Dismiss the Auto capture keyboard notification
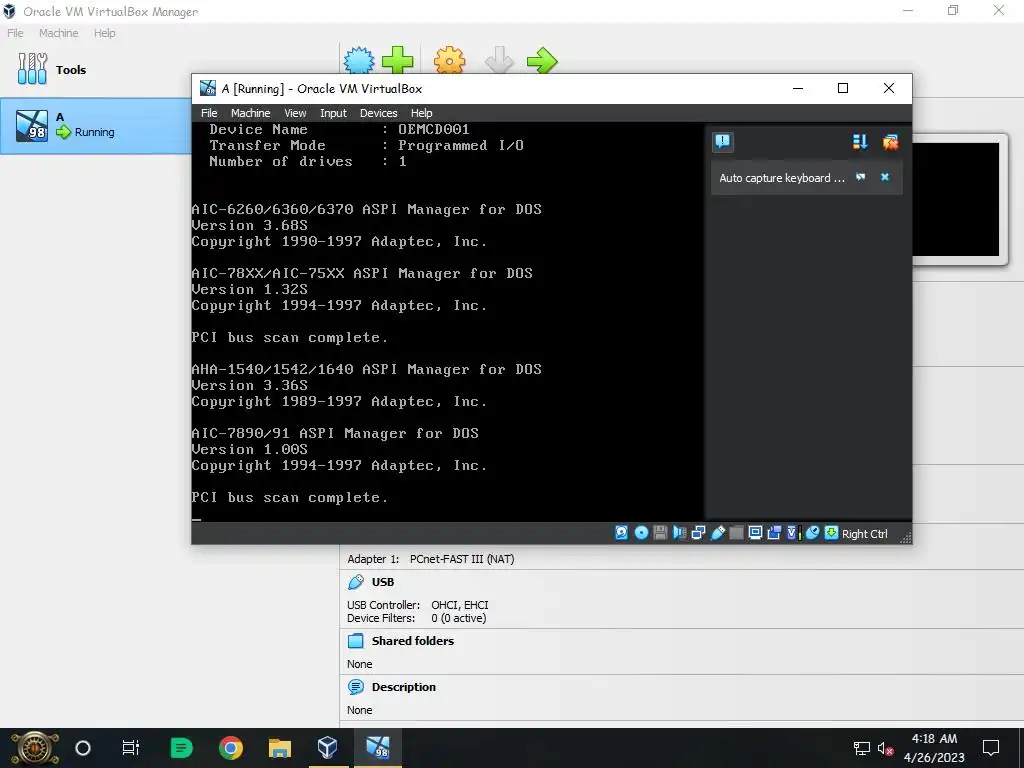Screen dimensions: 1024x768 click(885, 177)
